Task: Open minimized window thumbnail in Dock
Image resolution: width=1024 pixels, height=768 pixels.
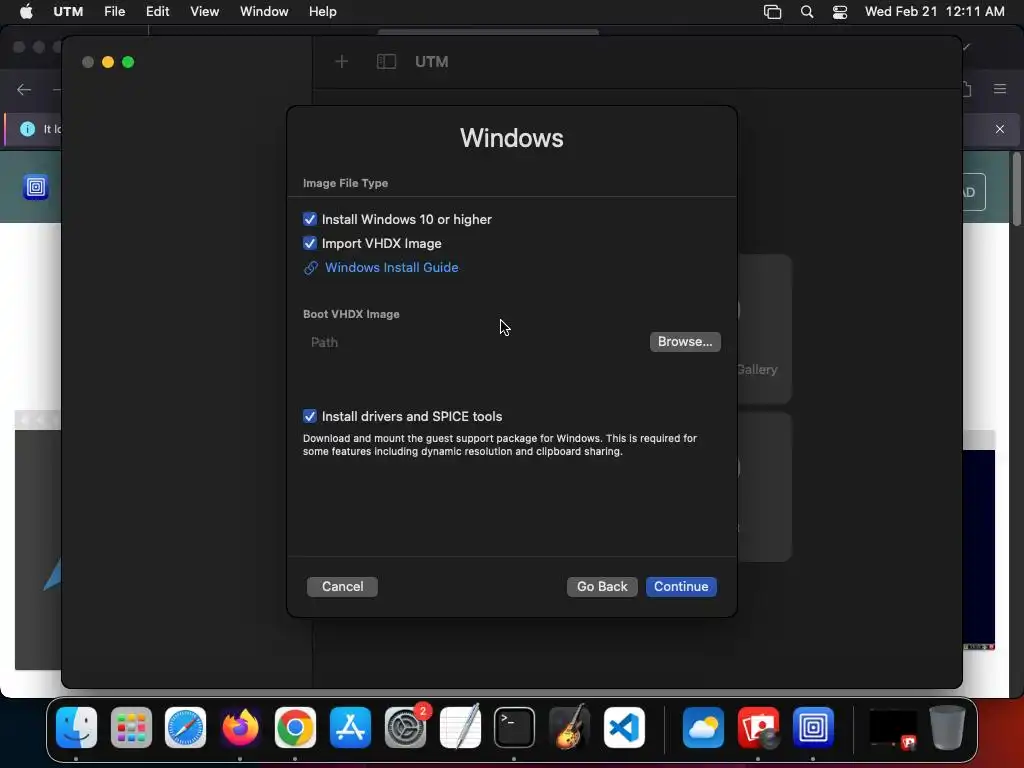Action: coord(893,728)
